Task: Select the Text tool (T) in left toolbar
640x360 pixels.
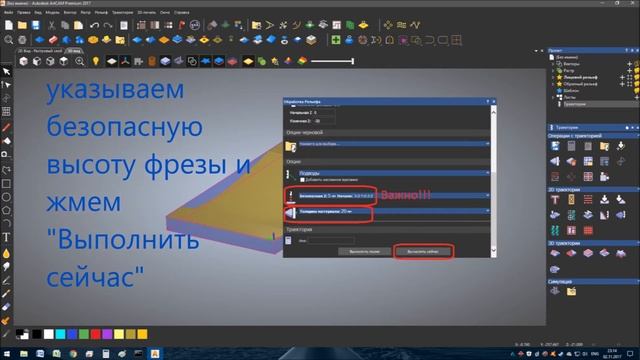Action: coord(6,238)
